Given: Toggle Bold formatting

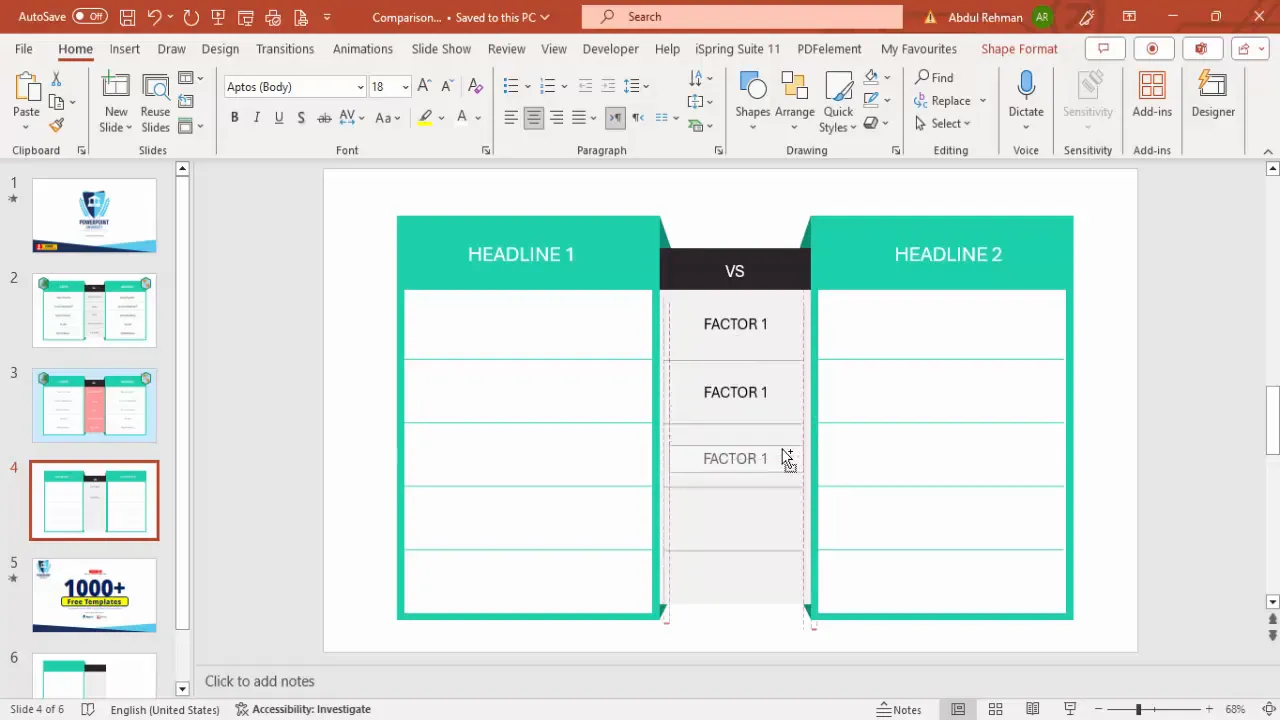Looking at the screenshot, I should [234, 117].
